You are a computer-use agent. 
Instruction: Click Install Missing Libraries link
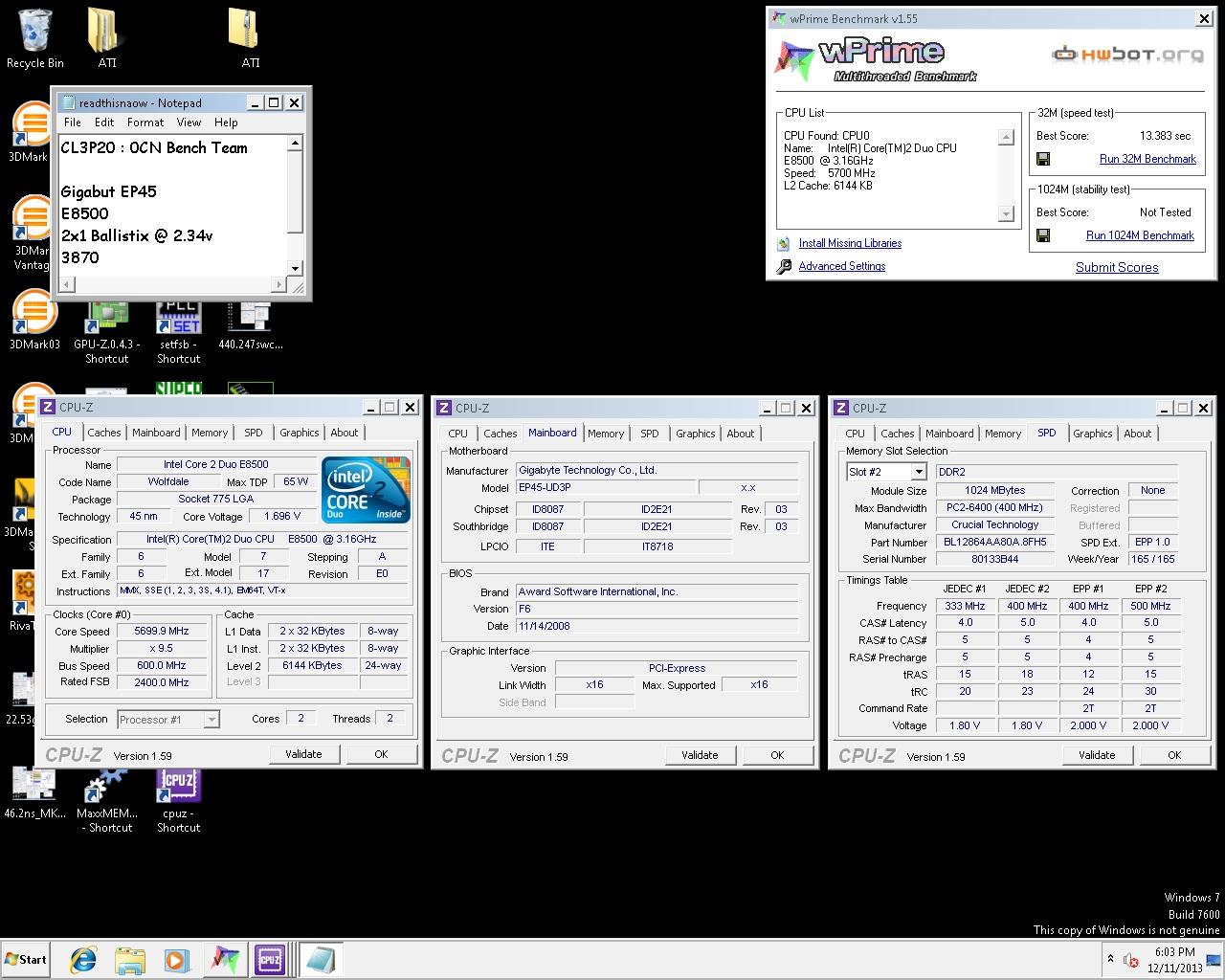(850, 243)
